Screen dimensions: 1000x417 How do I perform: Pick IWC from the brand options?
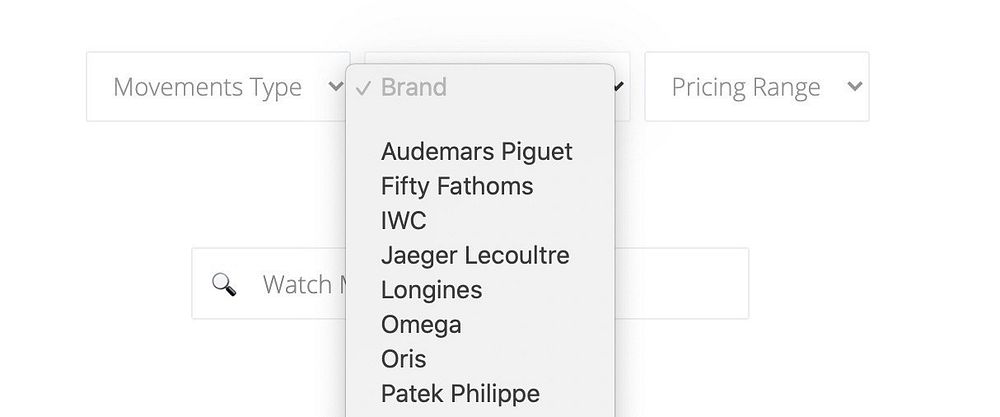[404, 221]
